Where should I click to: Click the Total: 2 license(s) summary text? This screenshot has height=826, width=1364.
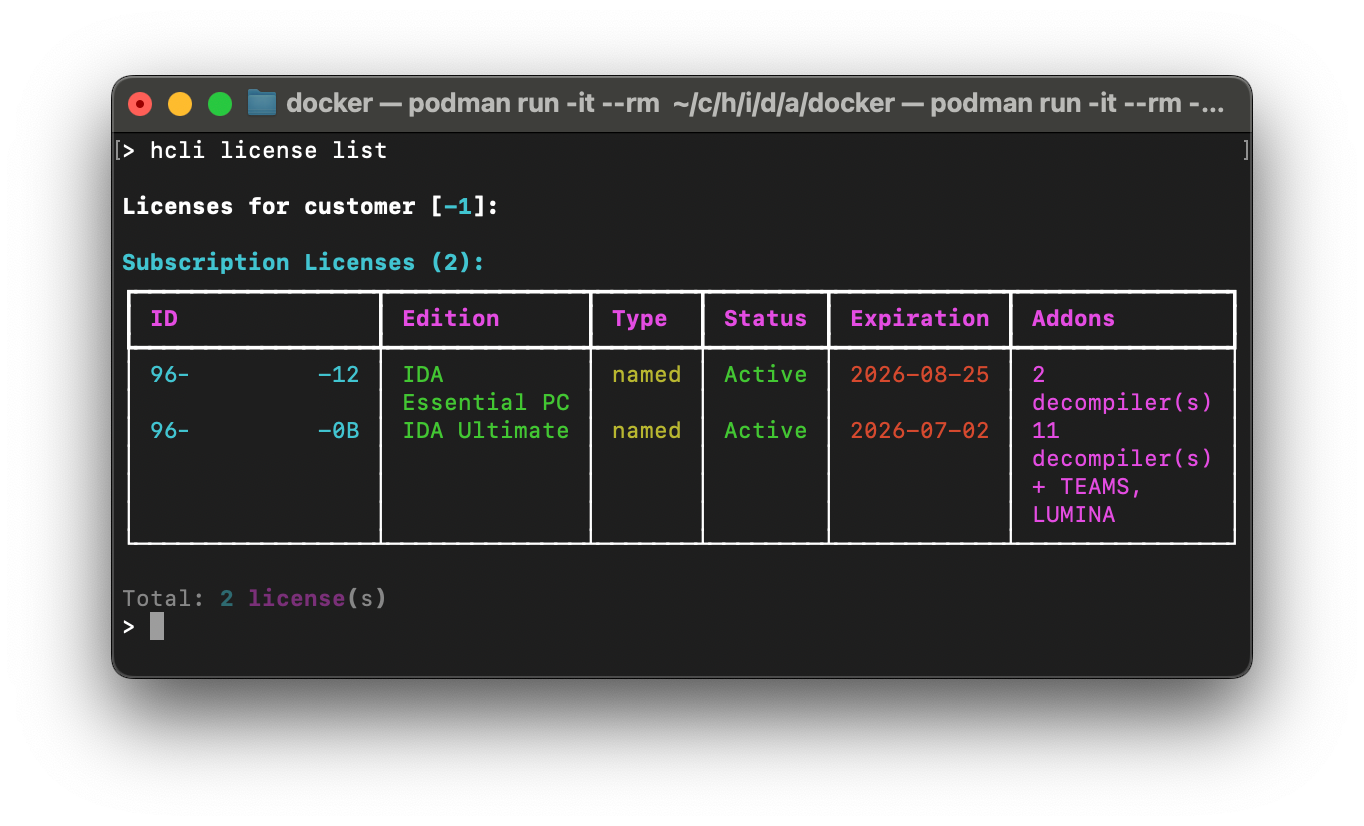pyautogui.click(x=254, y=597)
